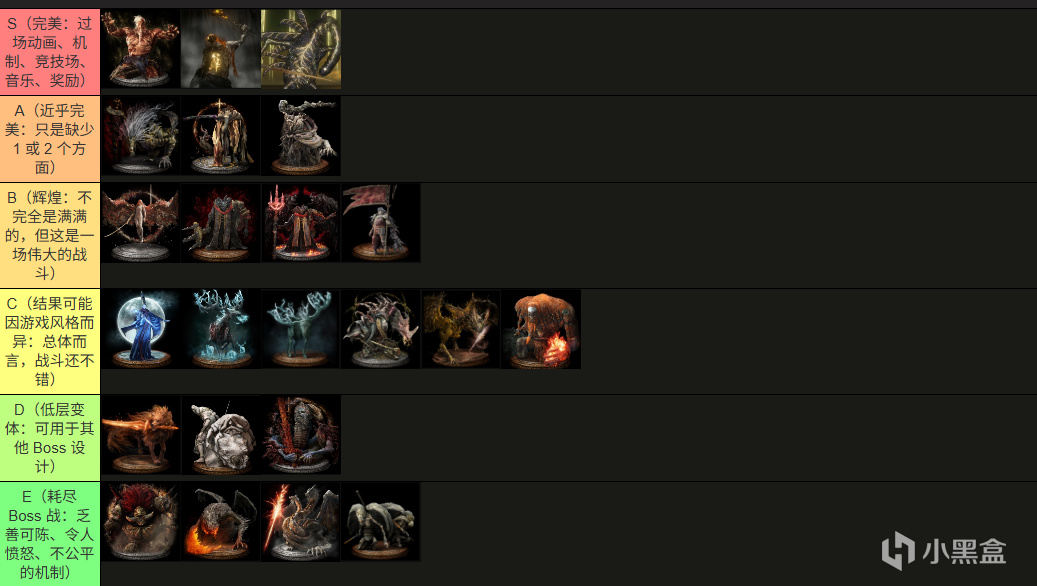Viewport: 1037px width, 586px height.
Task: Click the blue moon sorceress boss
Action: click(x=141, y=329)
